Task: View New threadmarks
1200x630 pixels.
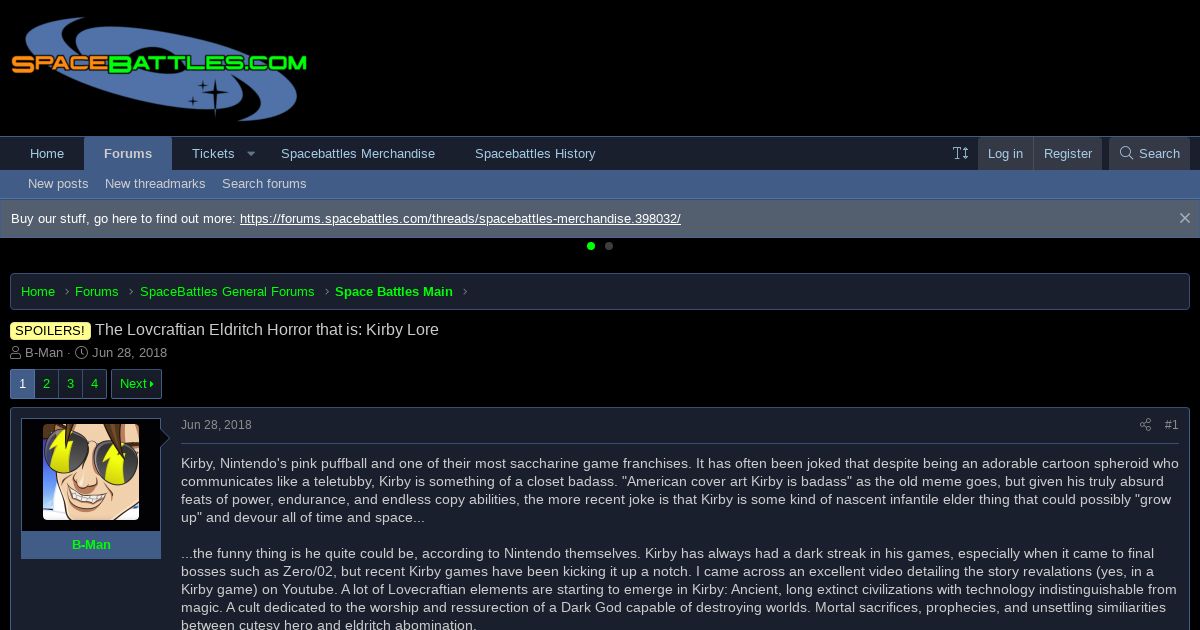Action: tap(155, 184)
